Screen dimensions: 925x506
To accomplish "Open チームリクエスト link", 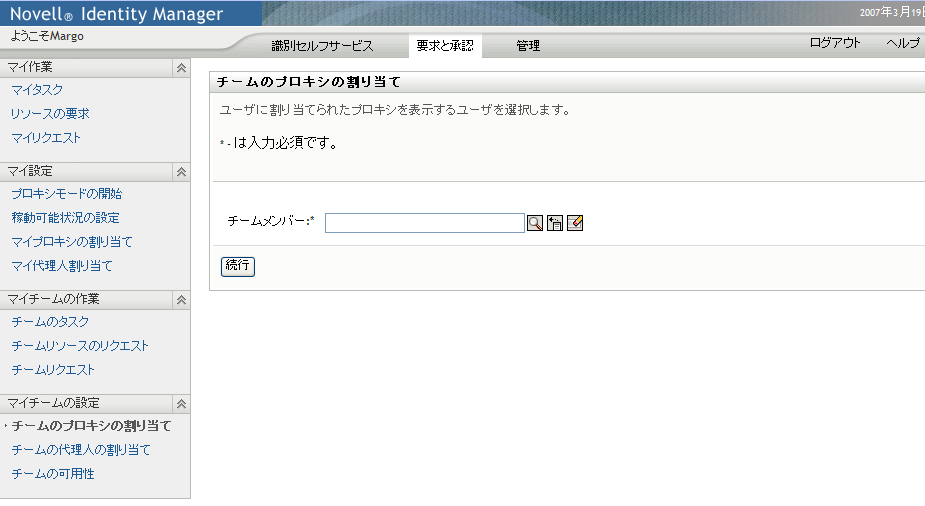I will point(53,370).
